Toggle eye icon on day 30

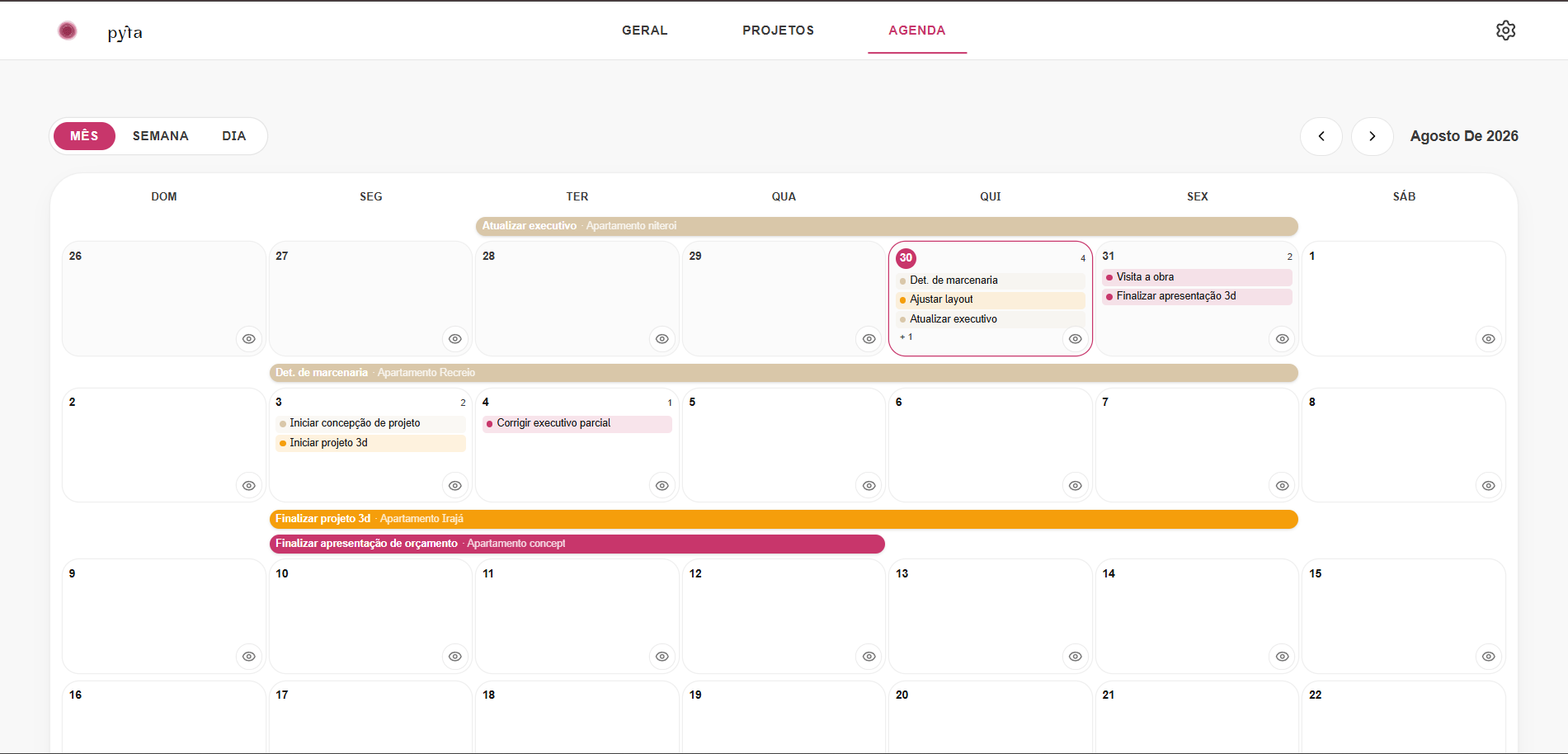tap(1076, 339)
